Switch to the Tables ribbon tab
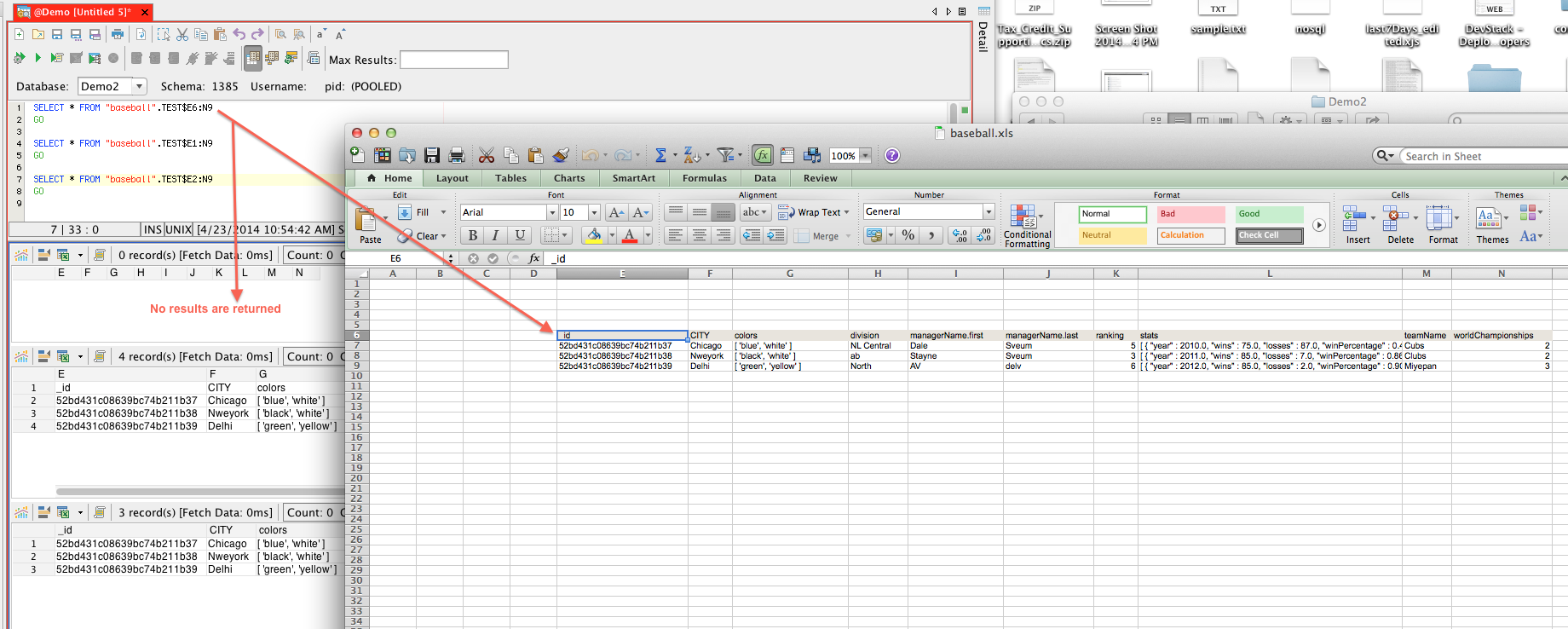1568x629 pixels. point(510,178)
